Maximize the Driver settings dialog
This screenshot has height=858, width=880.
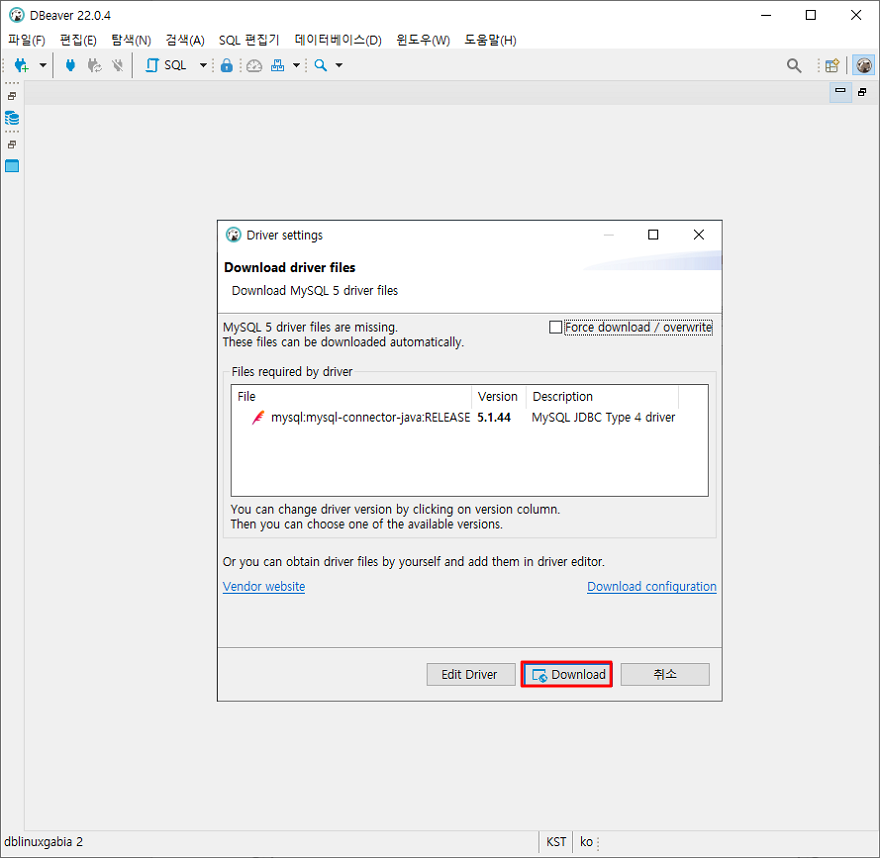pos(653,235)
